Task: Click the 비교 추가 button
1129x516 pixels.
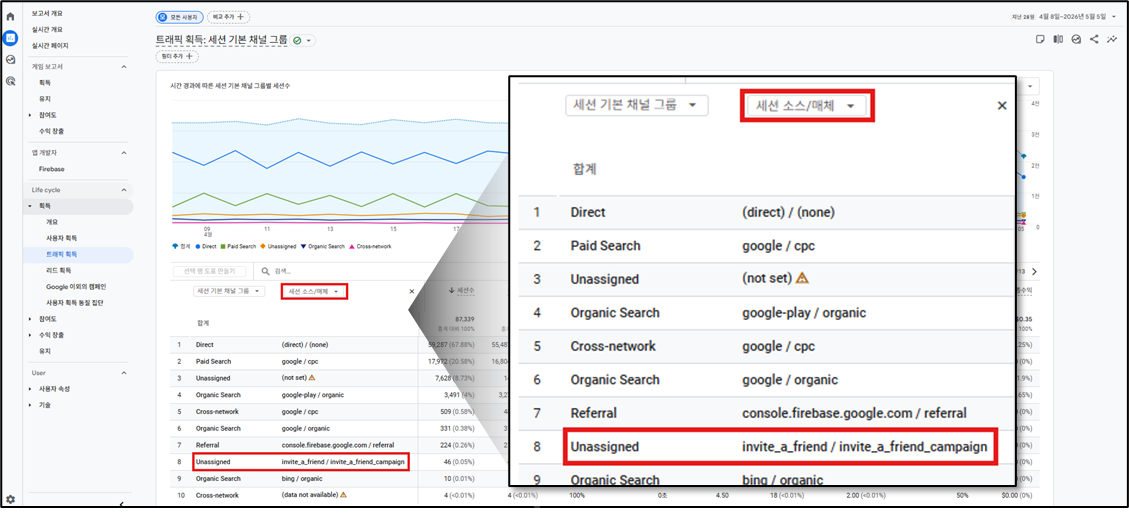Action: [x=228, y=16]
